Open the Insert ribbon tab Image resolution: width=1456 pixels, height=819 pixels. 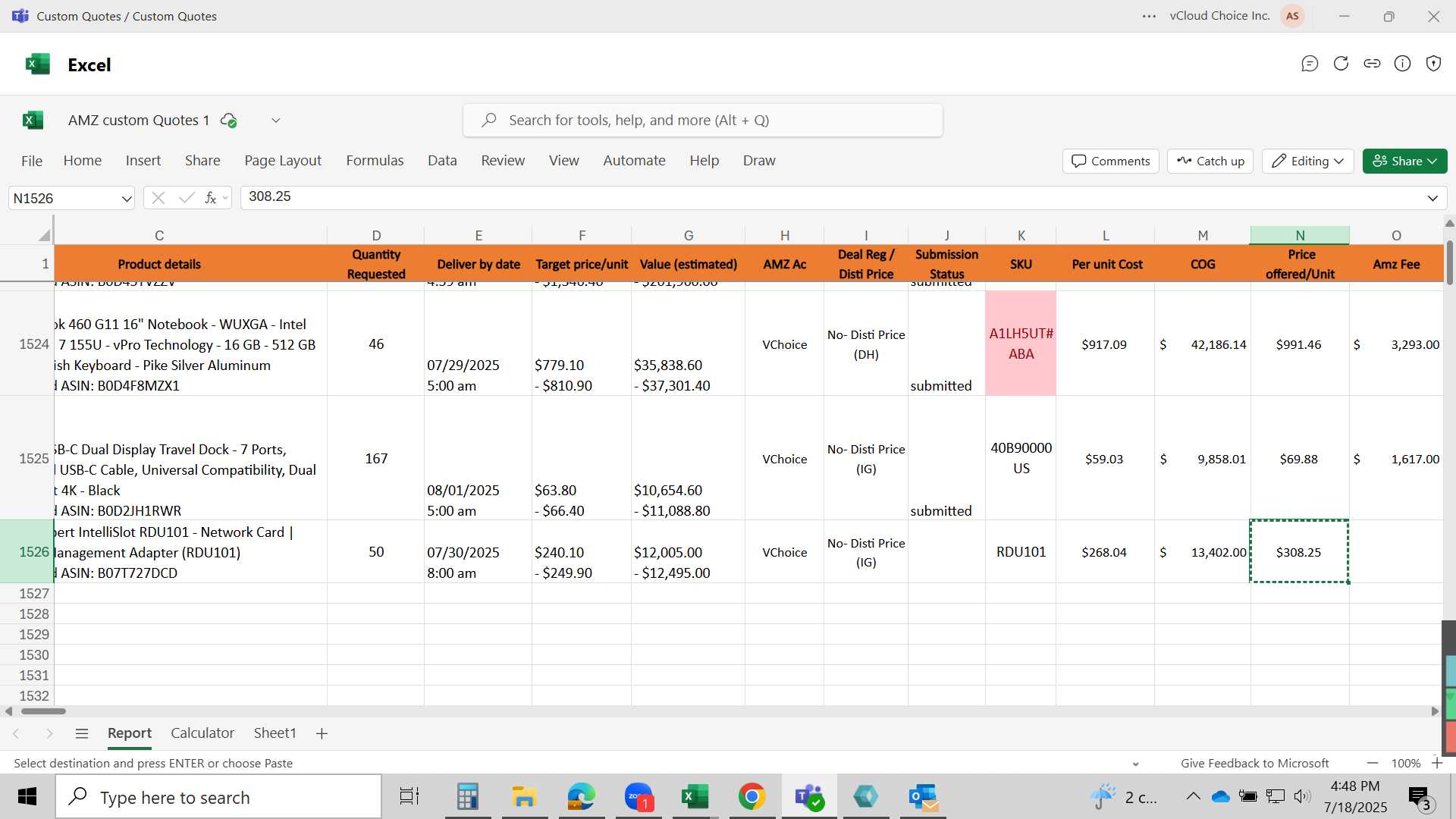tap(143, 161)
